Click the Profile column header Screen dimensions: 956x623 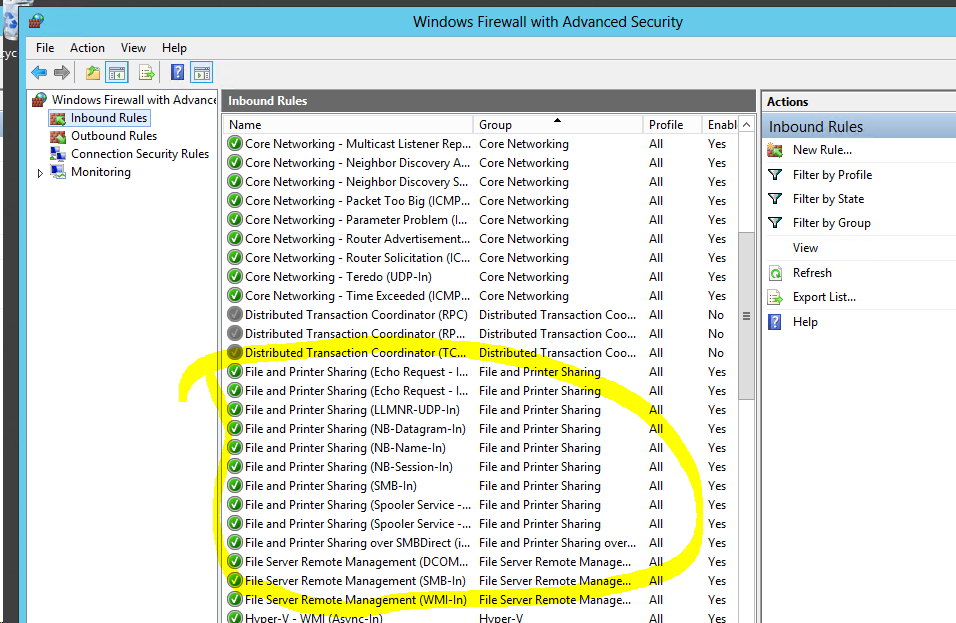[672, 125]
